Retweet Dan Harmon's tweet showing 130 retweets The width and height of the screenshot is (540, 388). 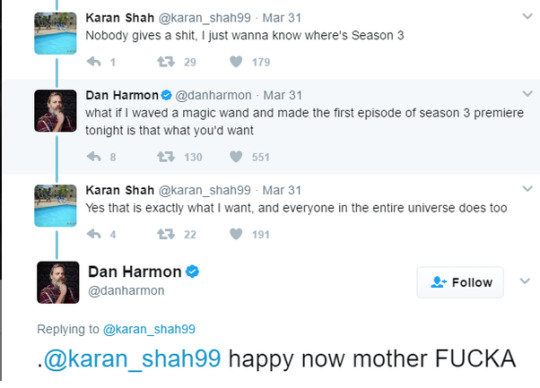[166, 157]
